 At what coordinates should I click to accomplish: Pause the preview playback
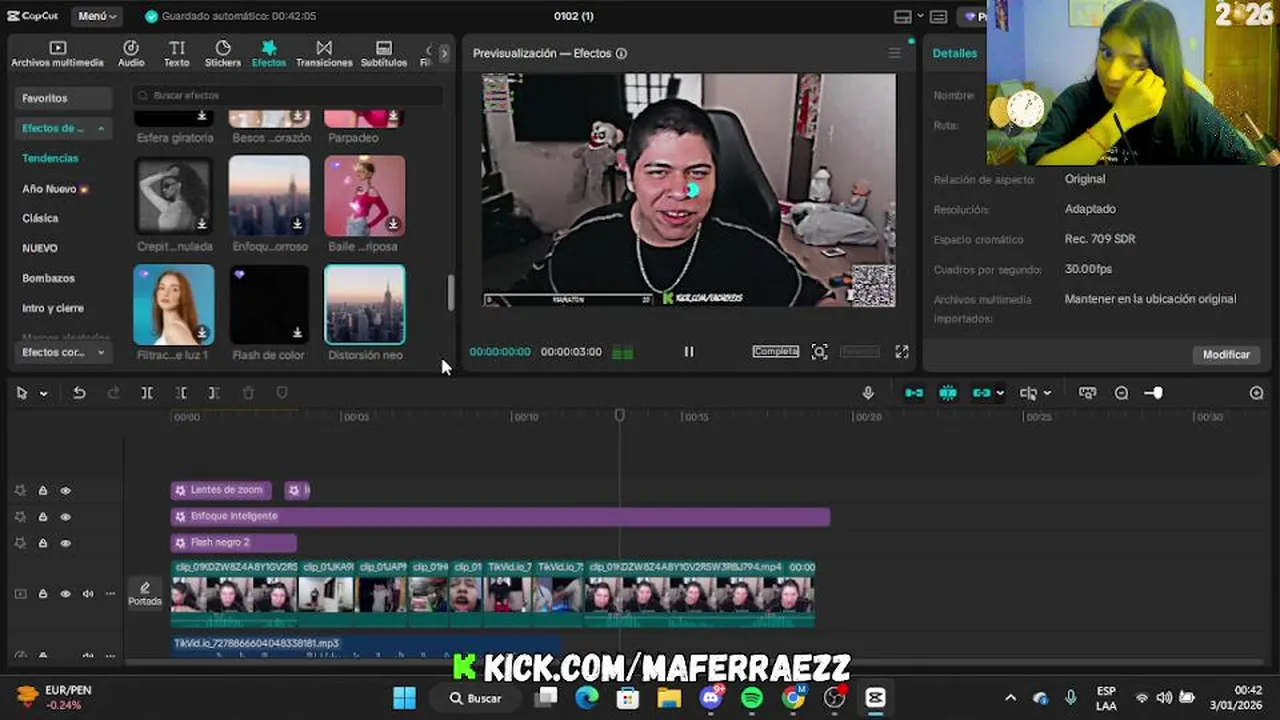[x=689, y=351]
